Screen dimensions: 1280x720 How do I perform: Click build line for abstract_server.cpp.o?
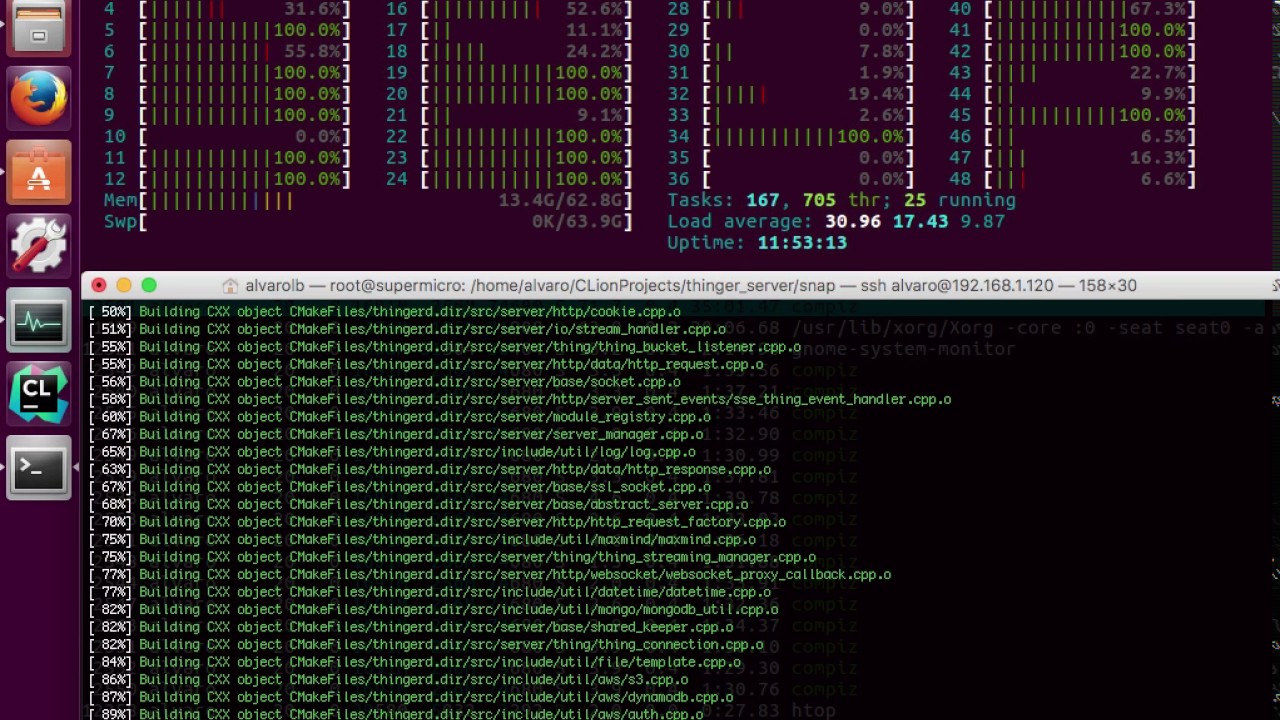[418, 504]
